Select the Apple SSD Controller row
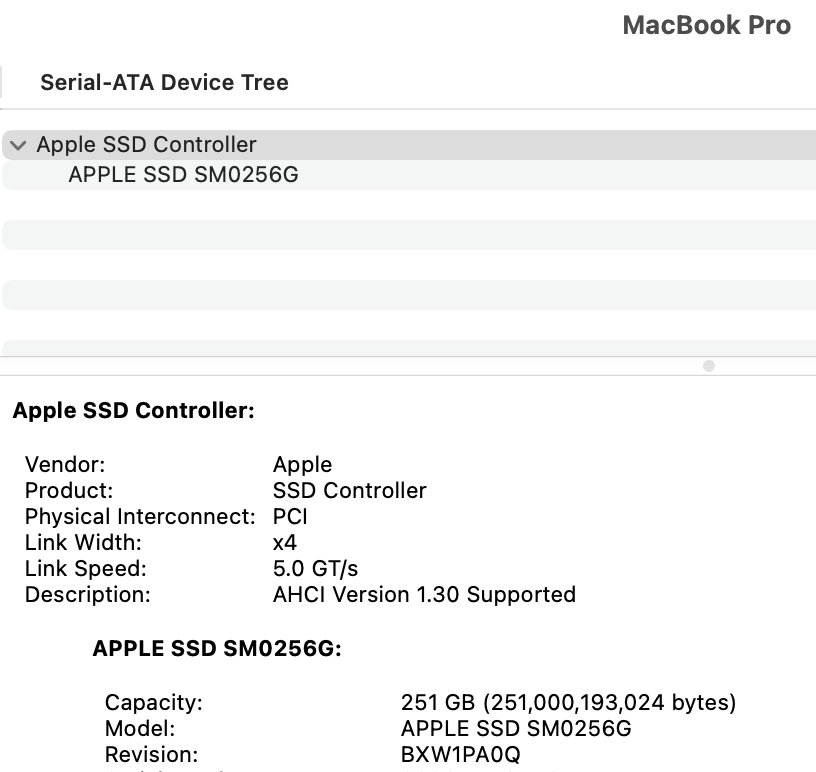 point(147,145)
